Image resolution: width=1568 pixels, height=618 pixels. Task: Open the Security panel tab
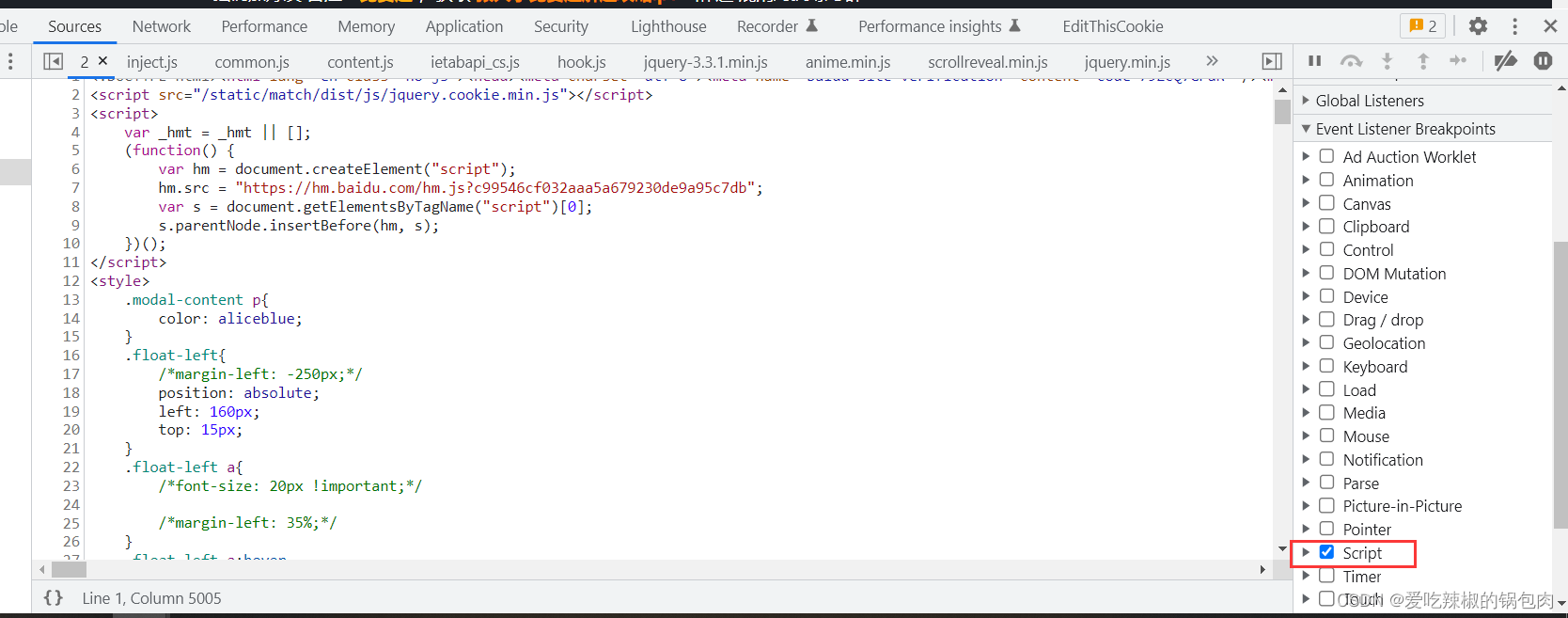[561, 26]
